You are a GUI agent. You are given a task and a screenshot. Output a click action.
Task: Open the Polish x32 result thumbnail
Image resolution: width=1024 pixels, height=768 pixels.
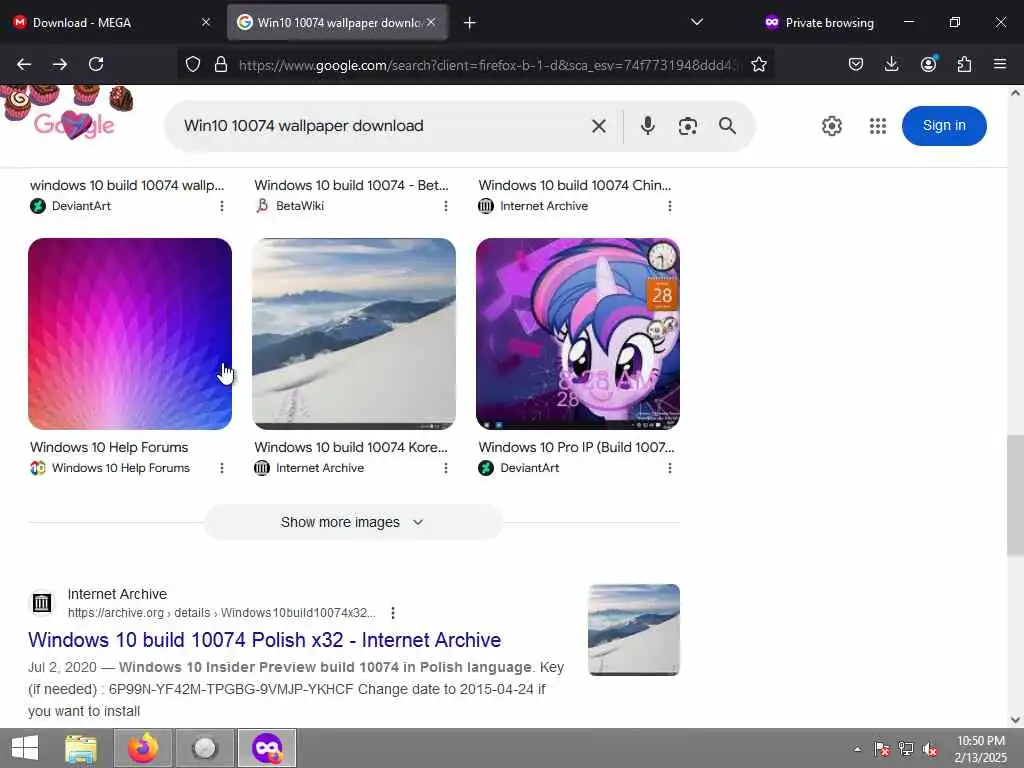(633, 630)
